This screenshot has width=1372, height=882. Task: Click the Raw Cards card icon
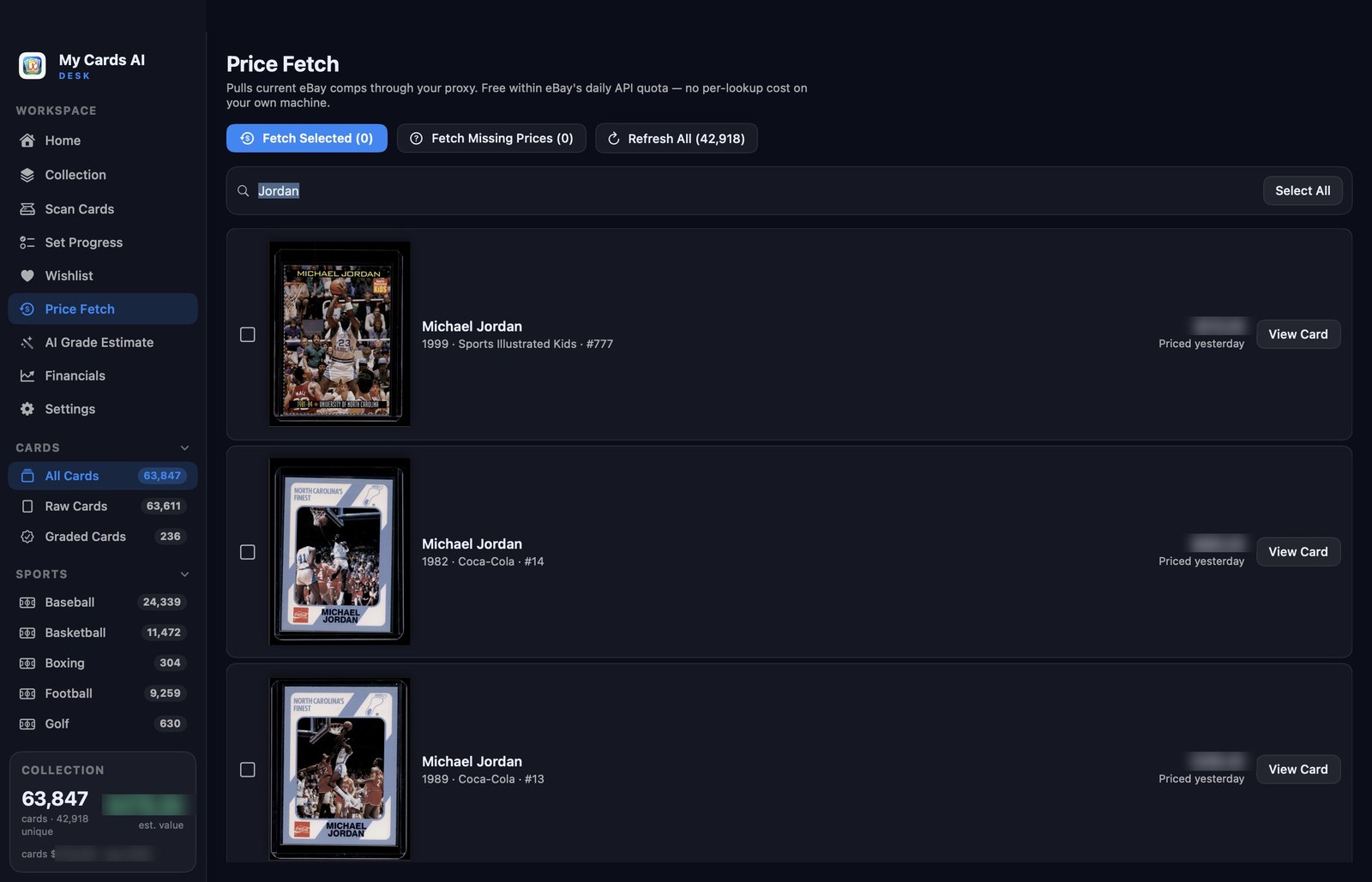27,507
